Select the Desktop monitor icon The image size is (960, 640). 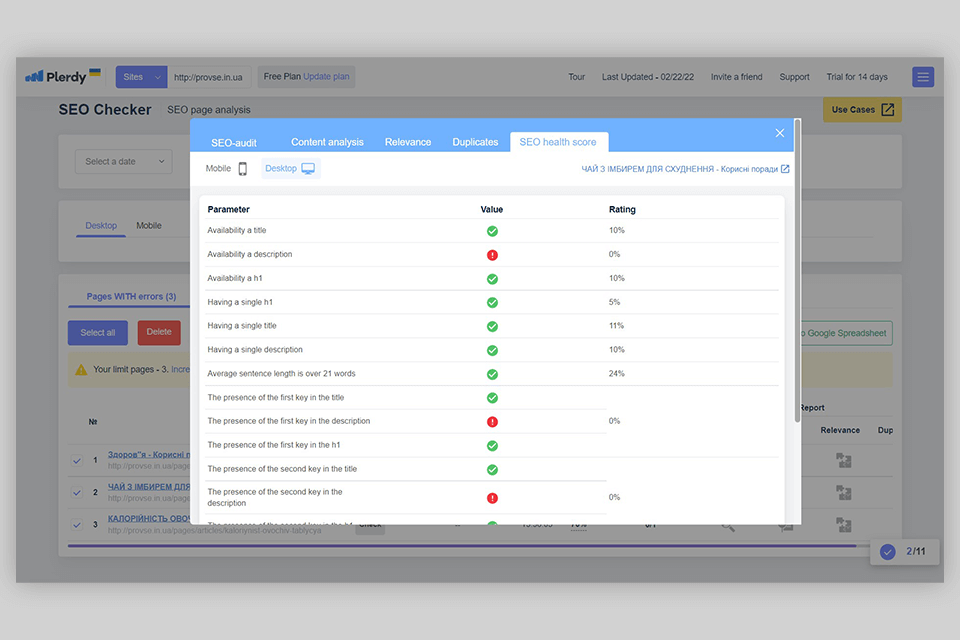click(308, 168)
